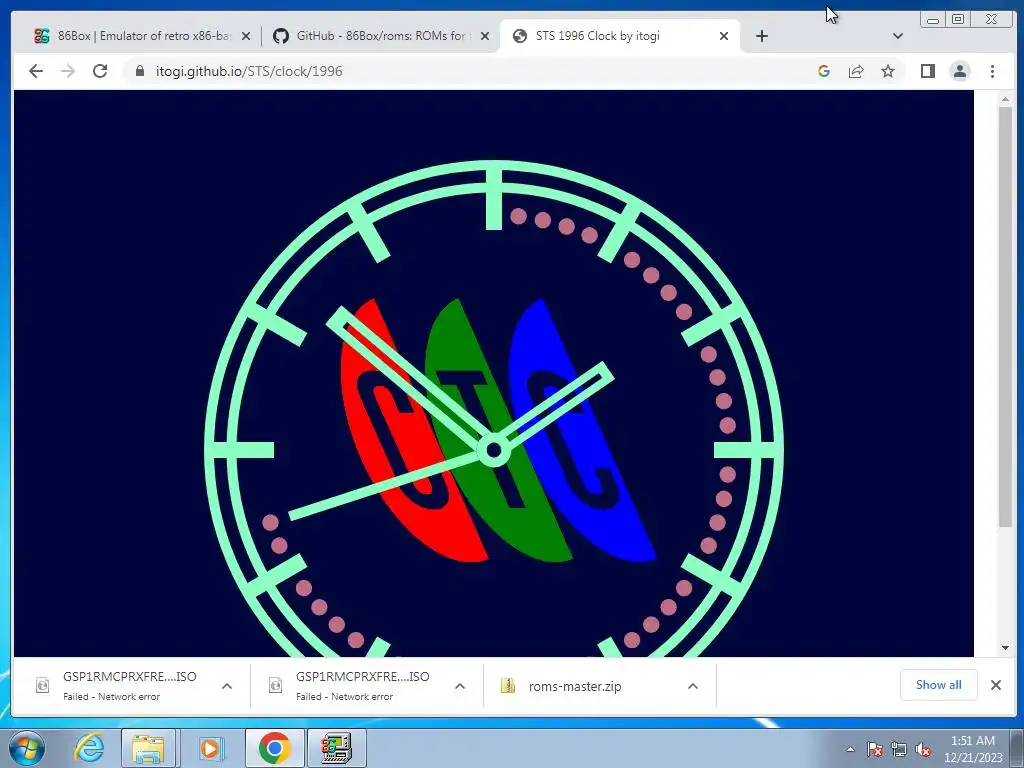This screenshot has height=768, width=1024.
Task: Open the taskbar clock showing 1:51 AM
Action: coord(973,749)
